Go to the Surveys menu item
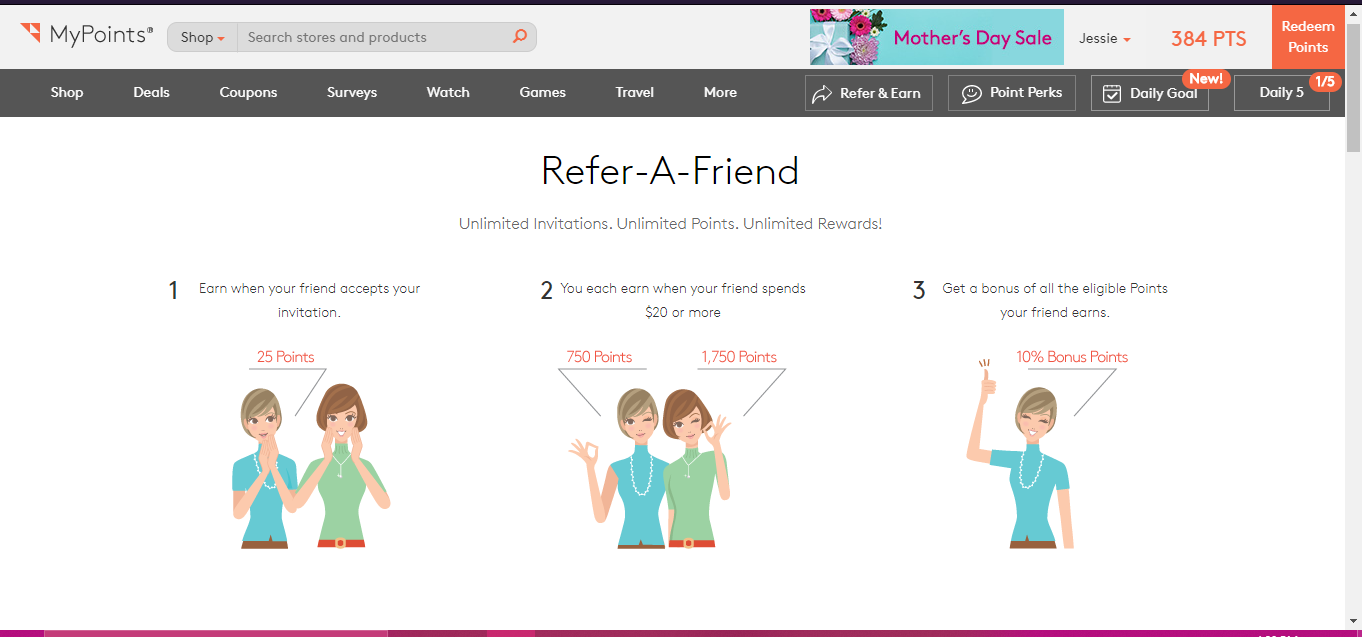 [x=352, y=92]
